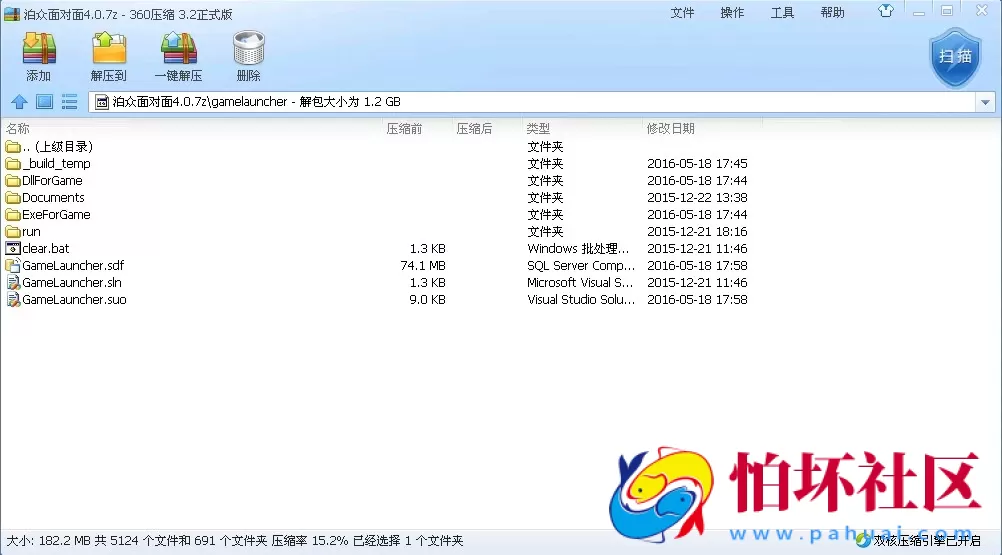Click the SQL Server Comp... type cell
This screenshot has width=1002, height=555.
click(x=581, y=266)
